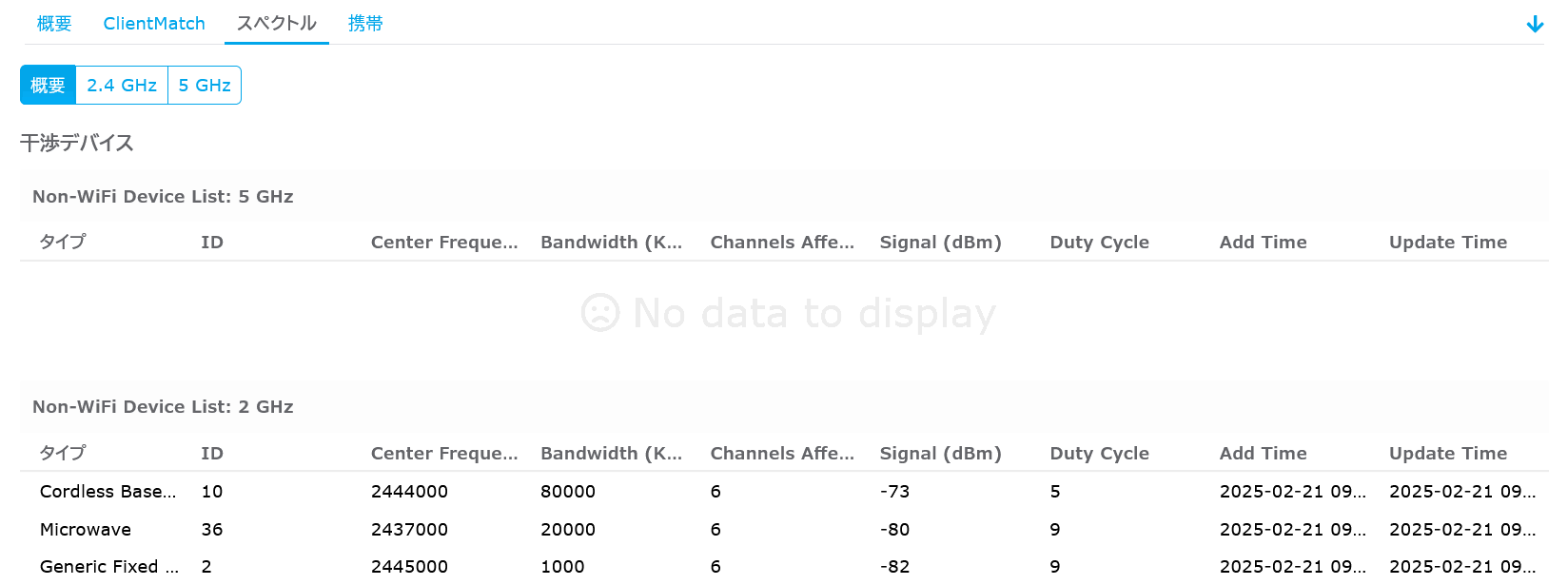Click 5 GHz Channels Affected column header
This screenshot has width=1568, height=585.
pos(782,243)
